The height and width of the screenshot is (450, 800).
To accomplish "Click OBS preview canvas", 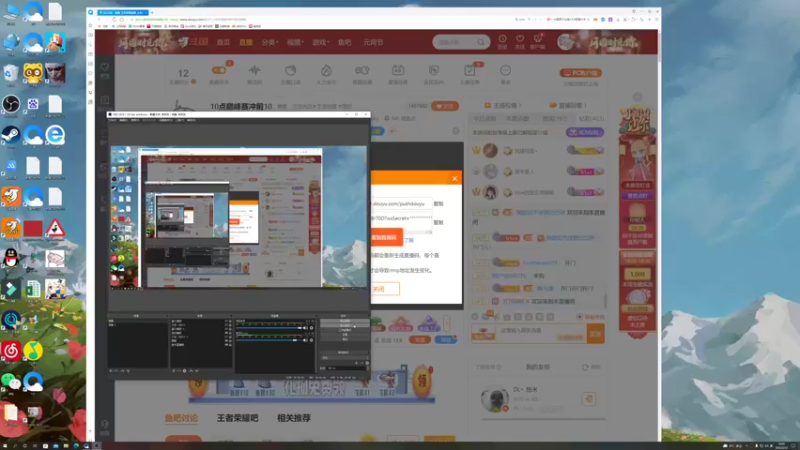I will click(239, 217).
